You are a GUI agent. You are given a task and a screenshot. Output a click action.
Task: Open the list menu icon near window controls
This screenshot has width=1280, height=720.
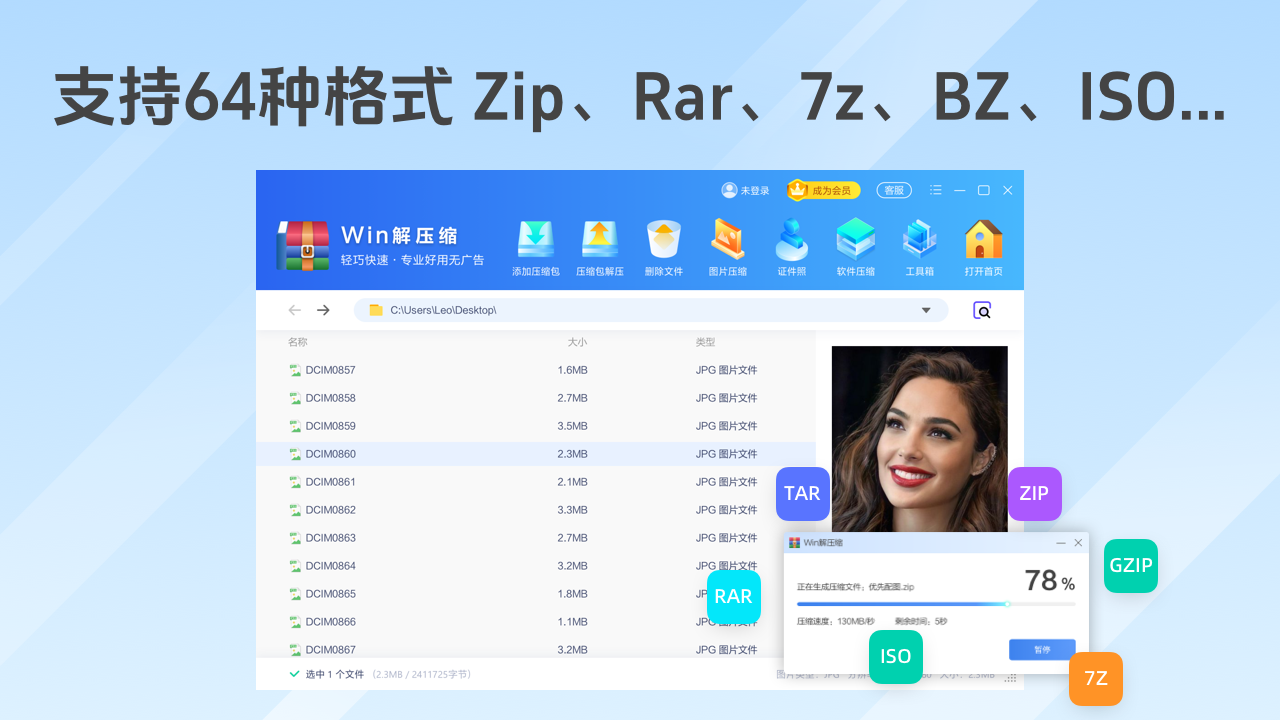tap(936, 190)
